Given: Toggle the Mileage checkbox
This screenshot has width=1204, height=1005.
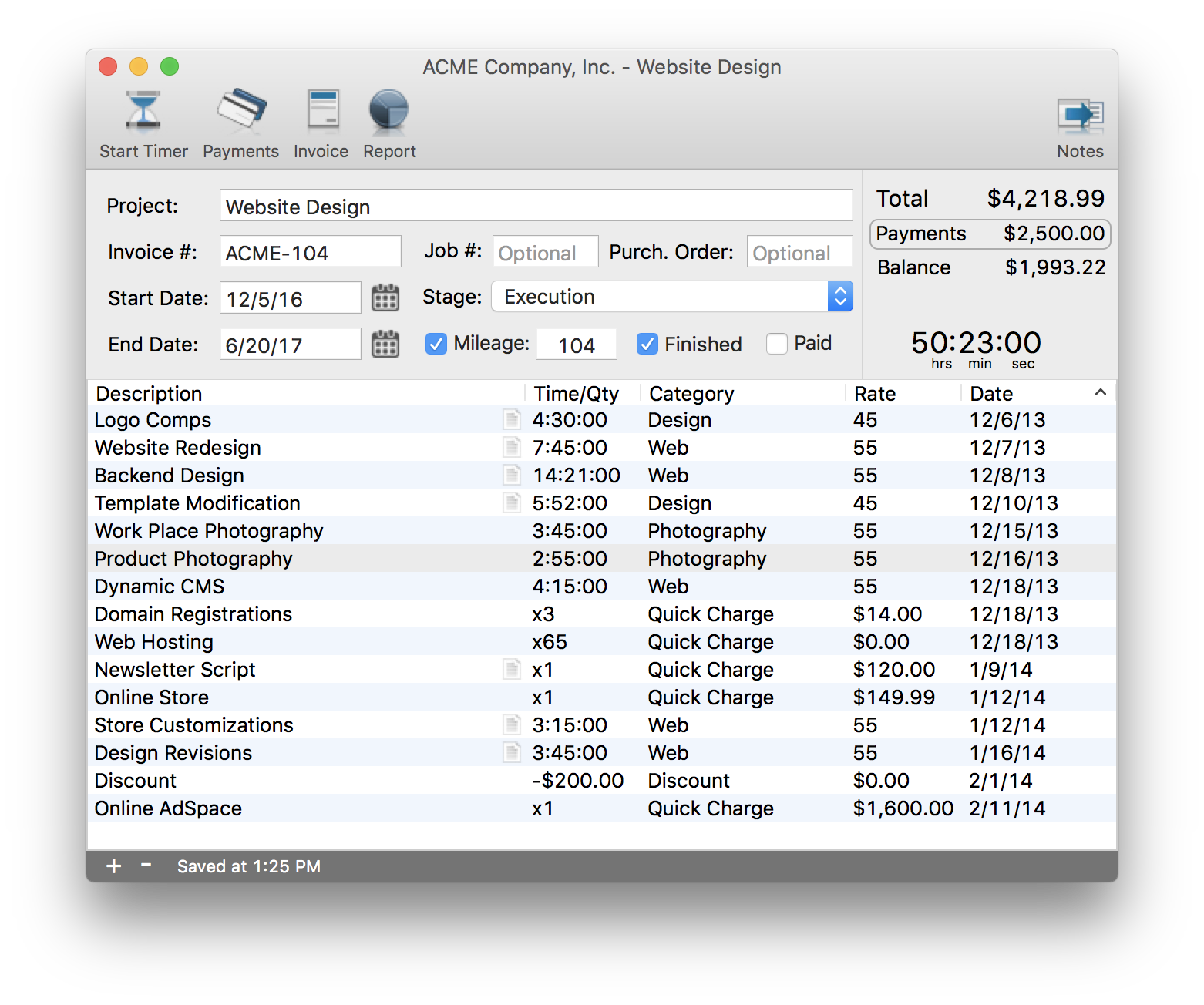Looking at the screenshot, I should [436, 344].
